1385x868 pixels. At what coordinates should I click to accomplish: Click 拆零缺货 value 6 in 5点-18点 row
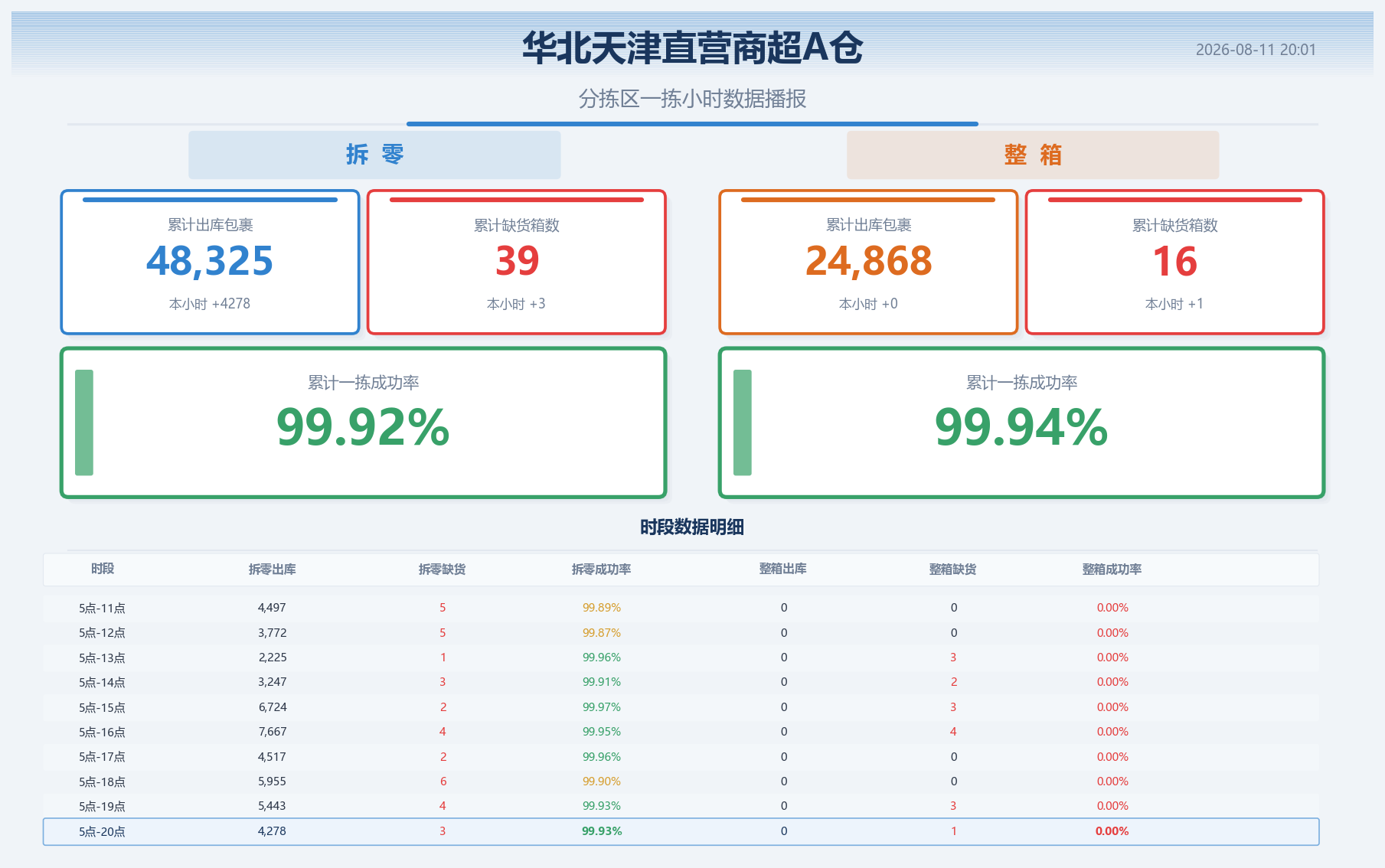coord(443,782)
